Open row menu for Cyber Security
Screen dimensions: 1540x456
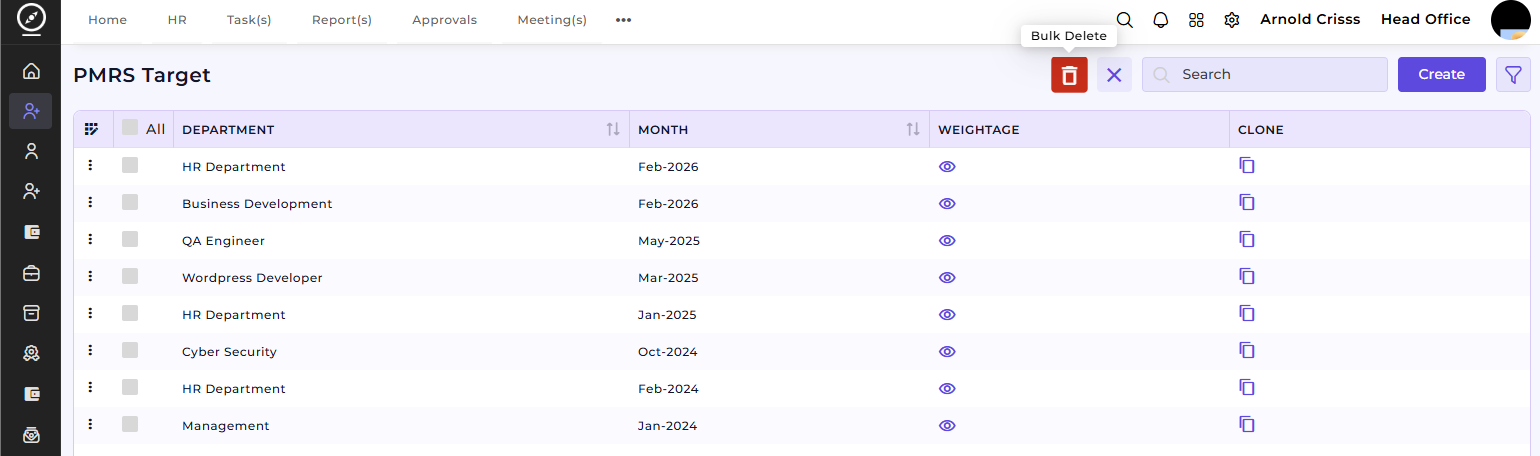[x=90, y=350]
